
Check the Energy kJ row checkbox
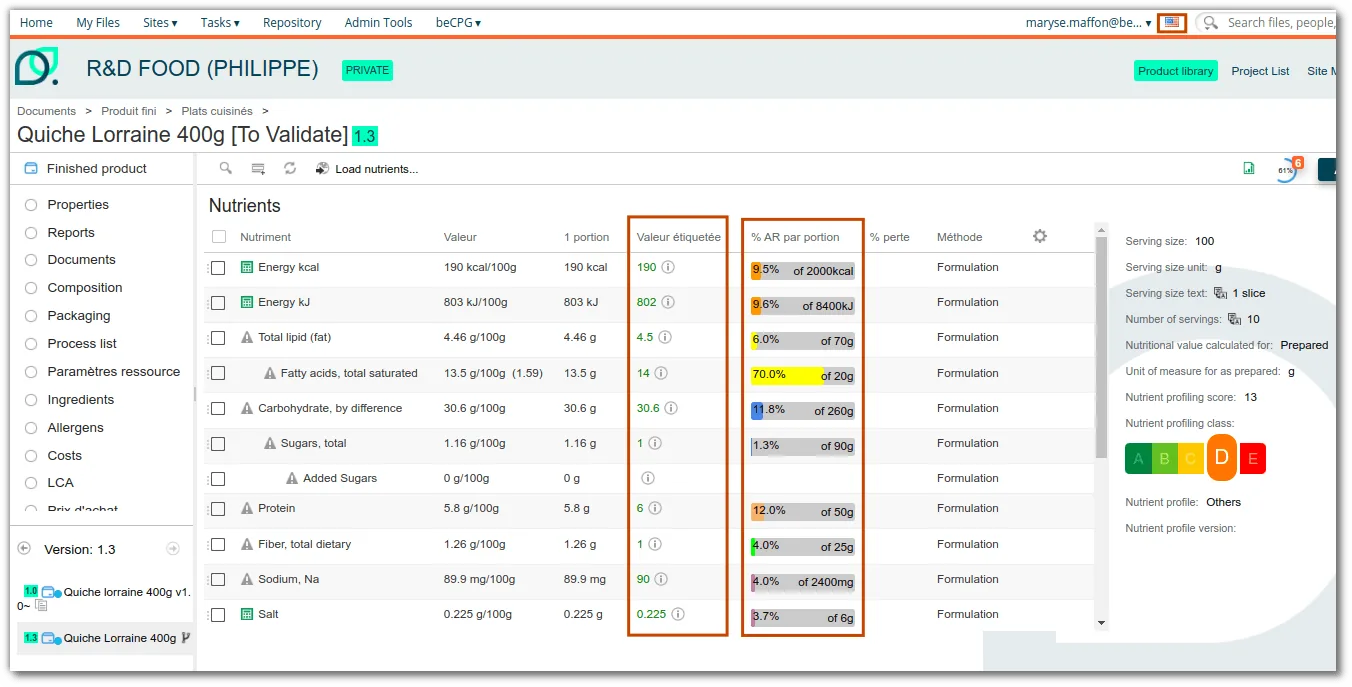coord(218,303)
